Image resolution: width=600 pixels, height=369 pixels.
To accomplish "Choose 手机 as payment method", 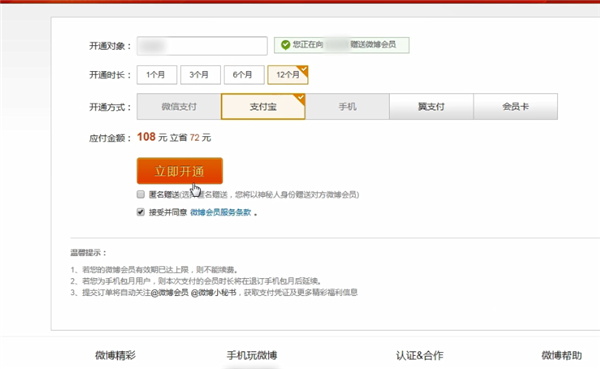I will 347,106.
